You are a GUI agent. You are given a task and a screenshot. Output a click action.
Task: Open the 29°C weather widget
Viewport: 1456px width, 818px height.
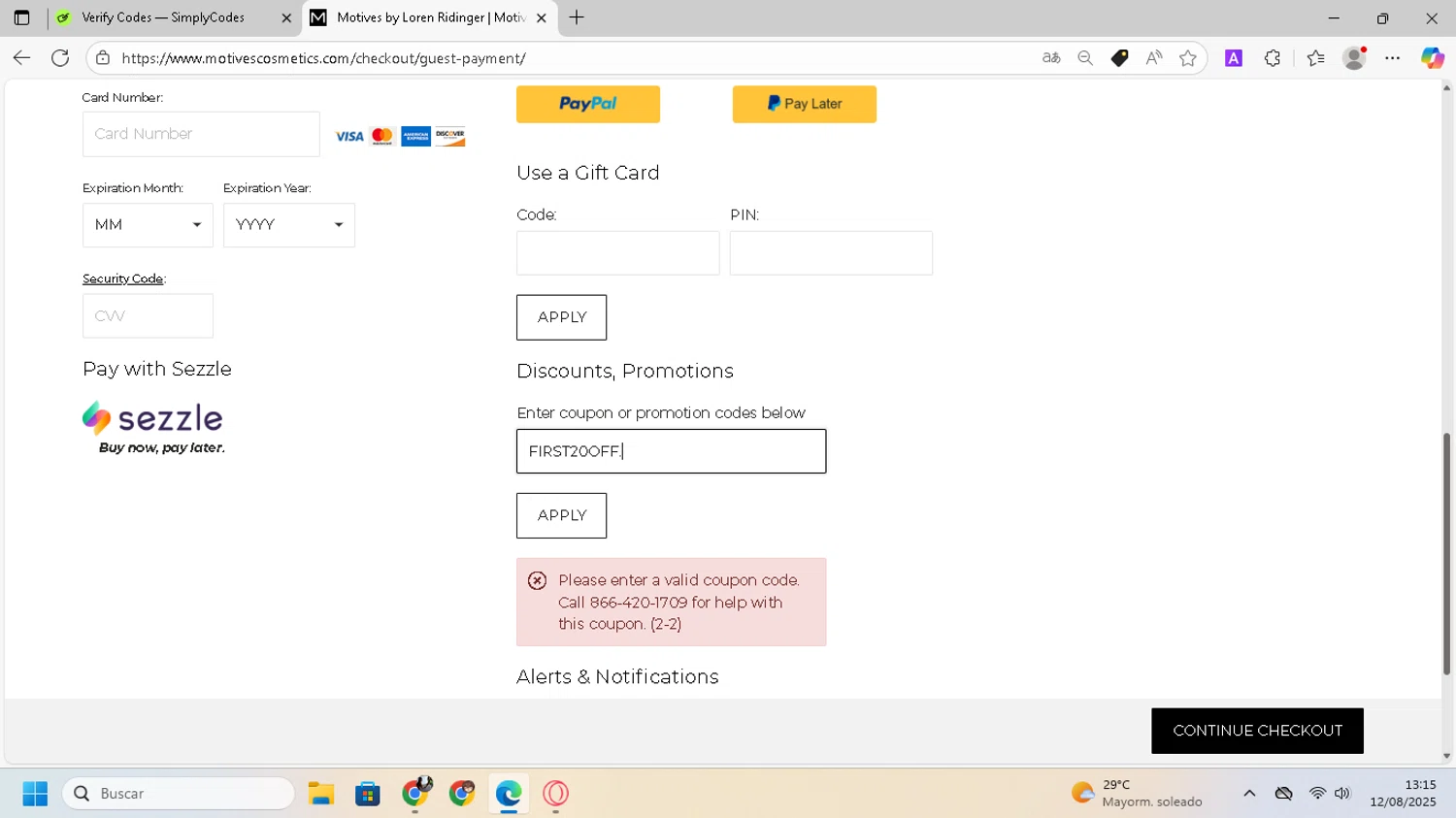1137,794
